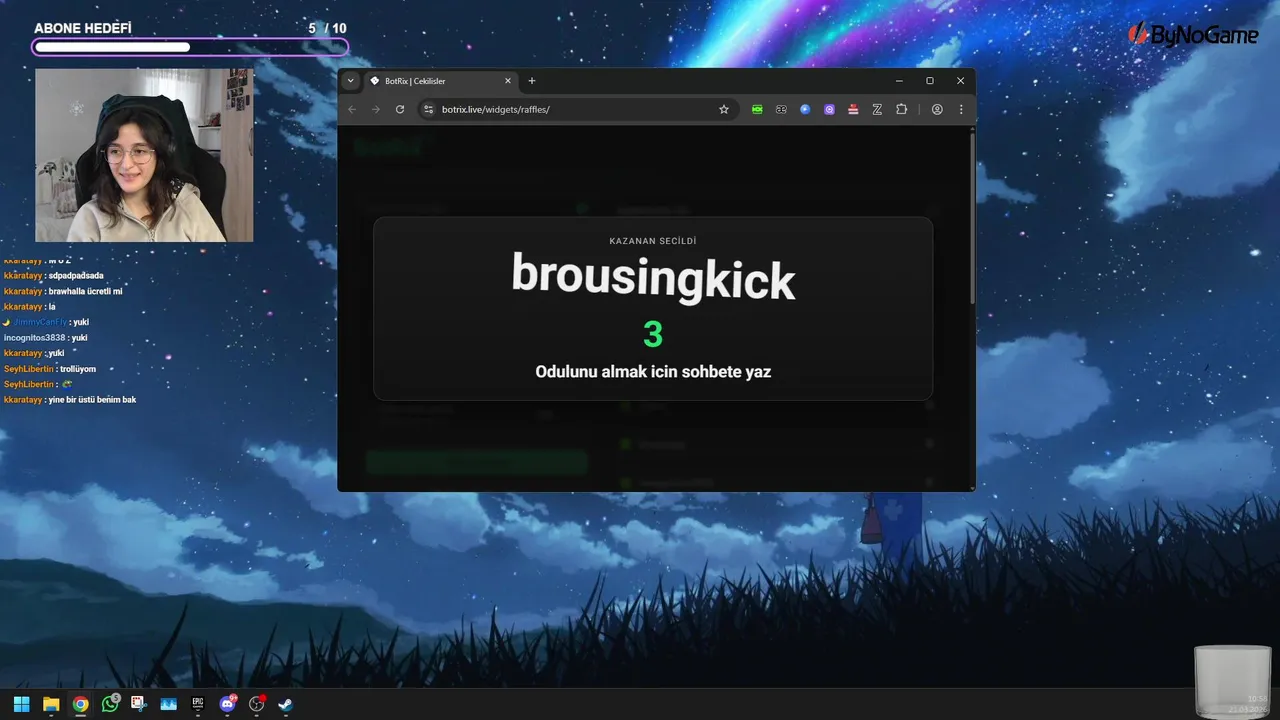Viewport: 1280px width, 720px height.
Task: Open Chrome three-dot menu
Action: point(961,109)
